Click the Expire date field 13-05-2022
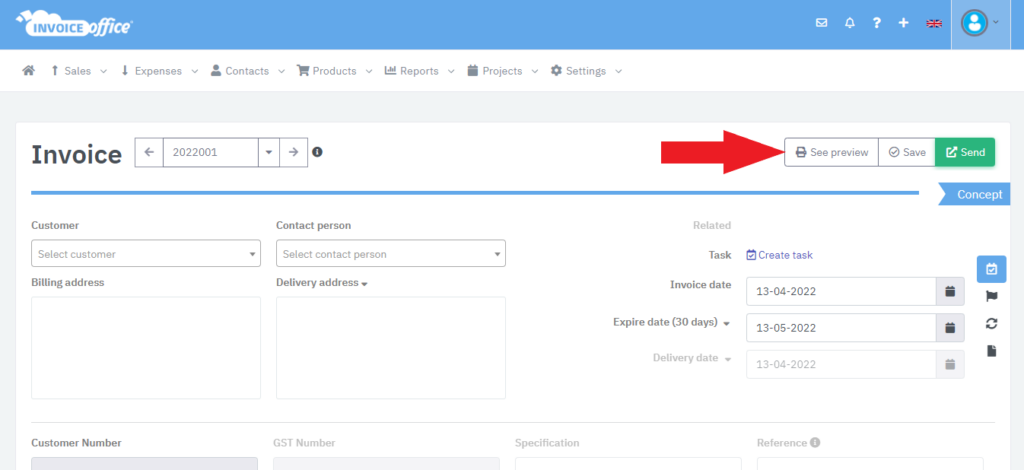The image size is (1024, 470). (x=841, y=328)
